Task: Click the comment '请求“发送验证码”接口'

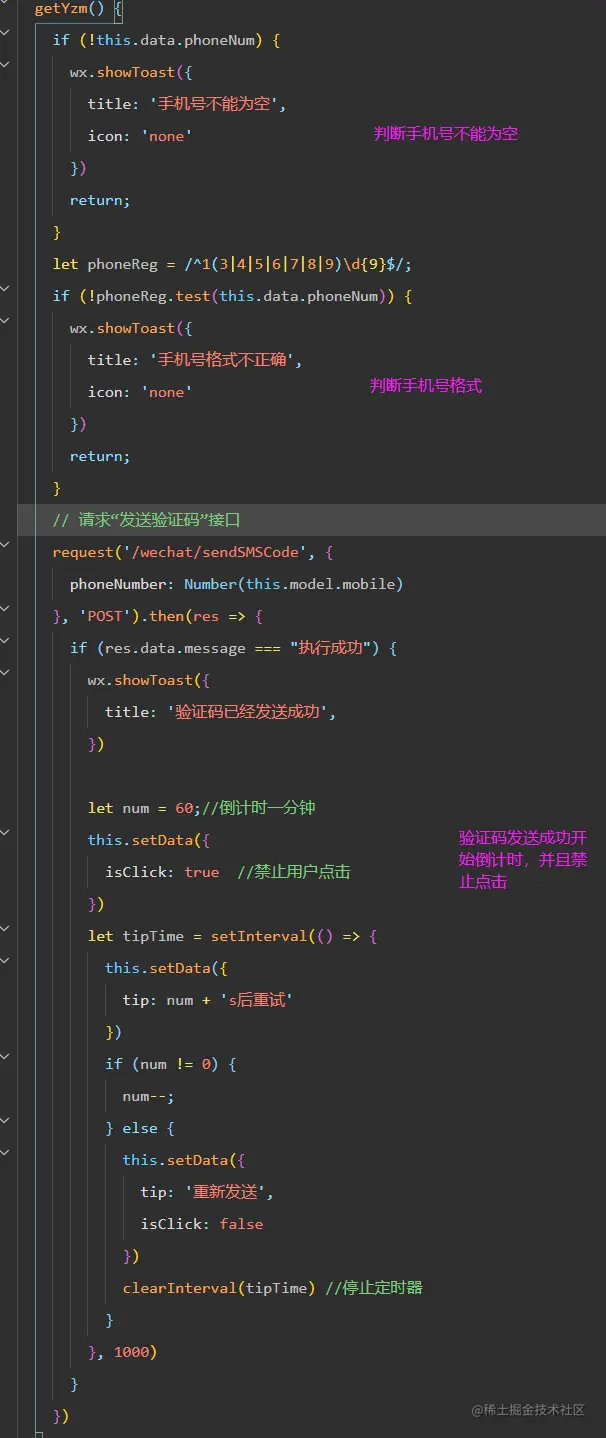Action: tap(146, 520)
